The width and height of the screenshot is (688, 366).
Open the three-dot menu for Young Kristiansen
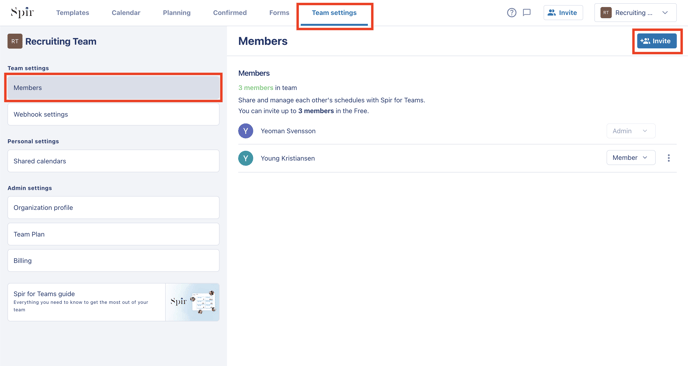(669, 158)
